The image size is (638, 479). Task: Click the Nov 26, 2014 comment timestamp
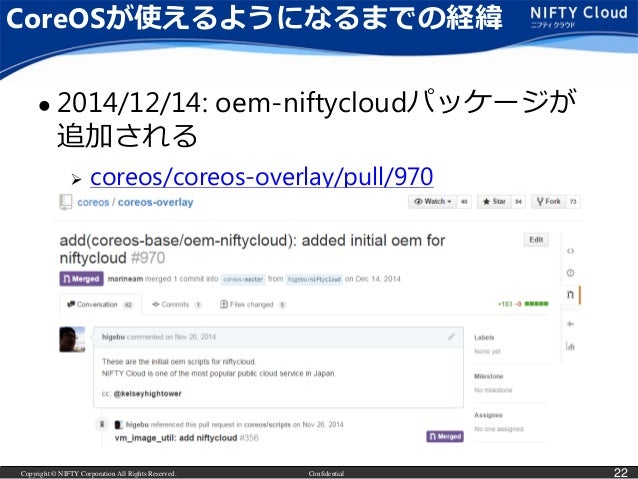tap(195, 337)
